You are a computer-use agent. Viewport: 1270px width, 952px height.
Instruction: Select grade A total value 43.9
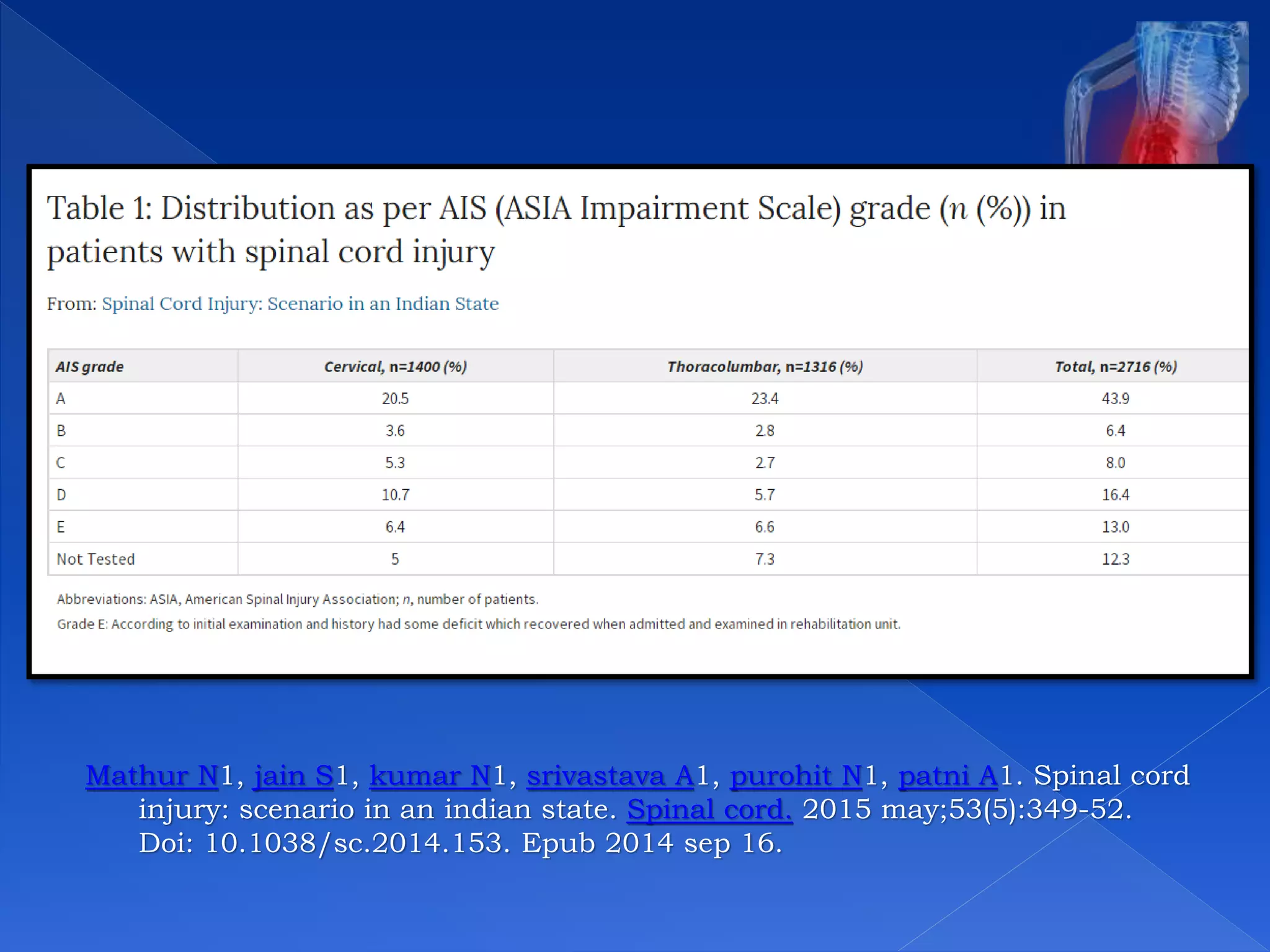tap(1115, 399)
